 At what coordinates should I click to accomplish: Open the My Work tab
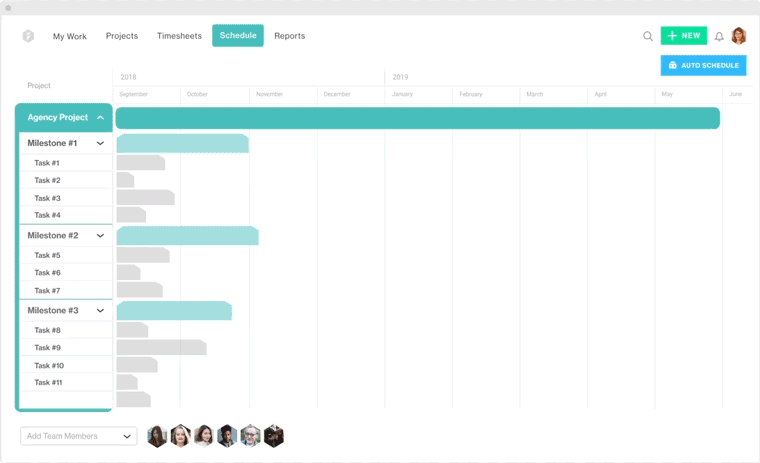tap(70, 36)
